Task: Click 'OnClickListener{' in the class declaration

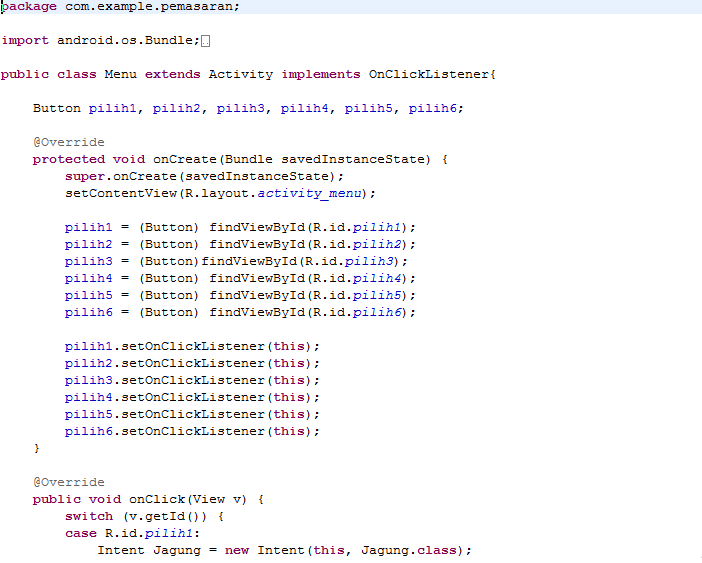Action: [432, 74]
